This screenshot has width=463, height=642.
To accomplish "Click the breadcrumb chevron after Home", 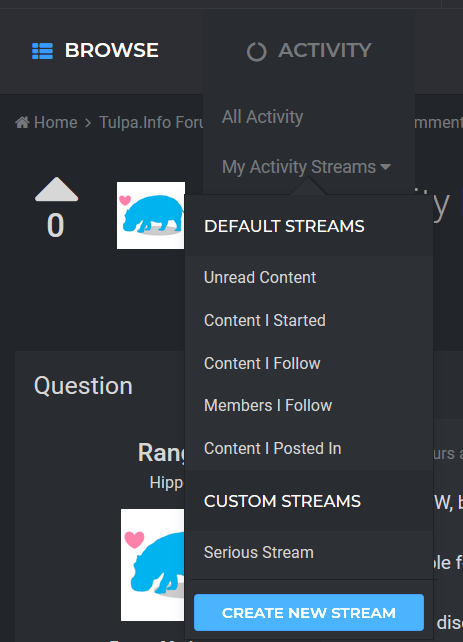I will pos(88,122).
